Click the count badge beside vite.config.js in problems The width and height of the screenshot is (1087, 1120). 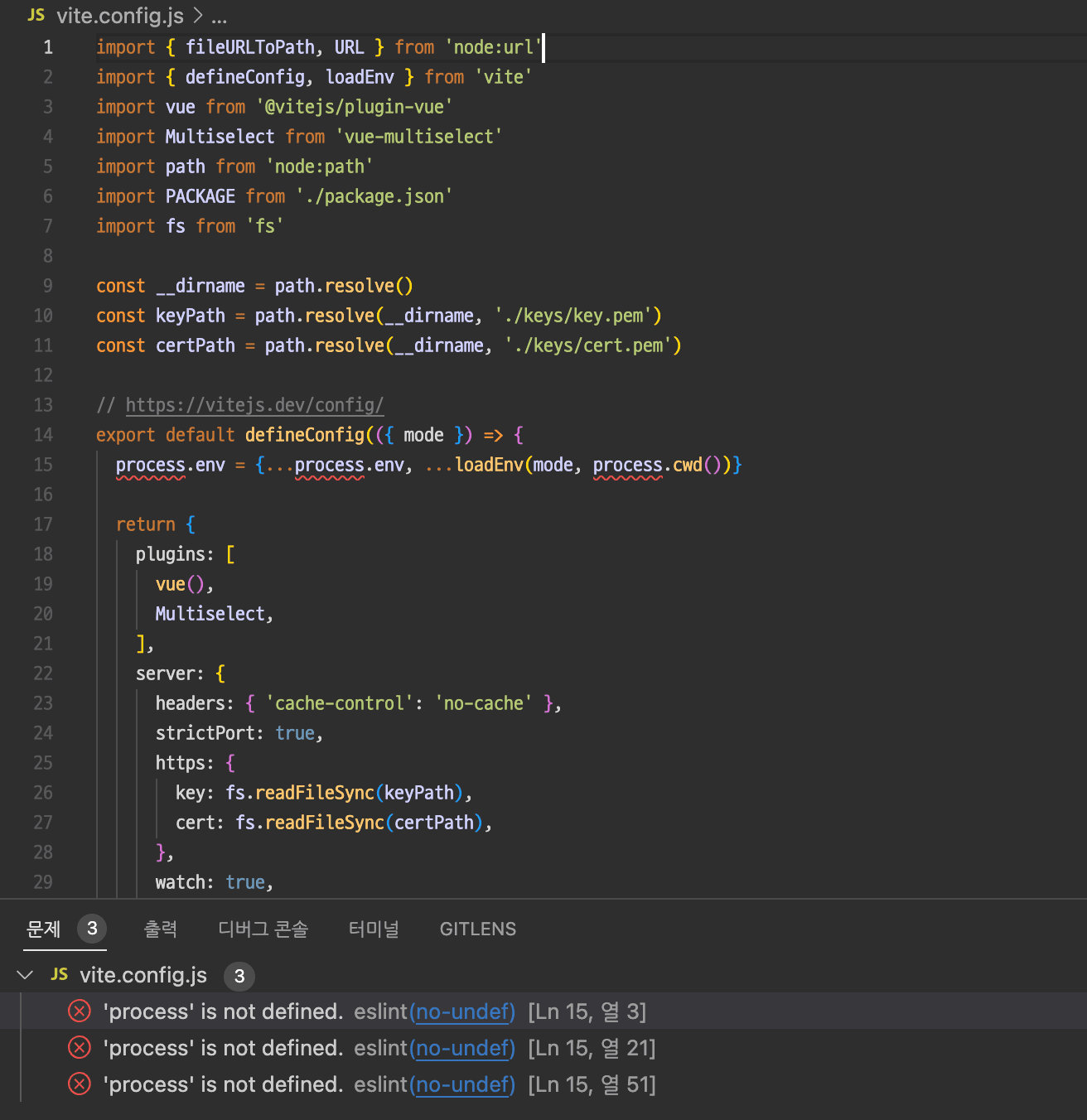239,976
